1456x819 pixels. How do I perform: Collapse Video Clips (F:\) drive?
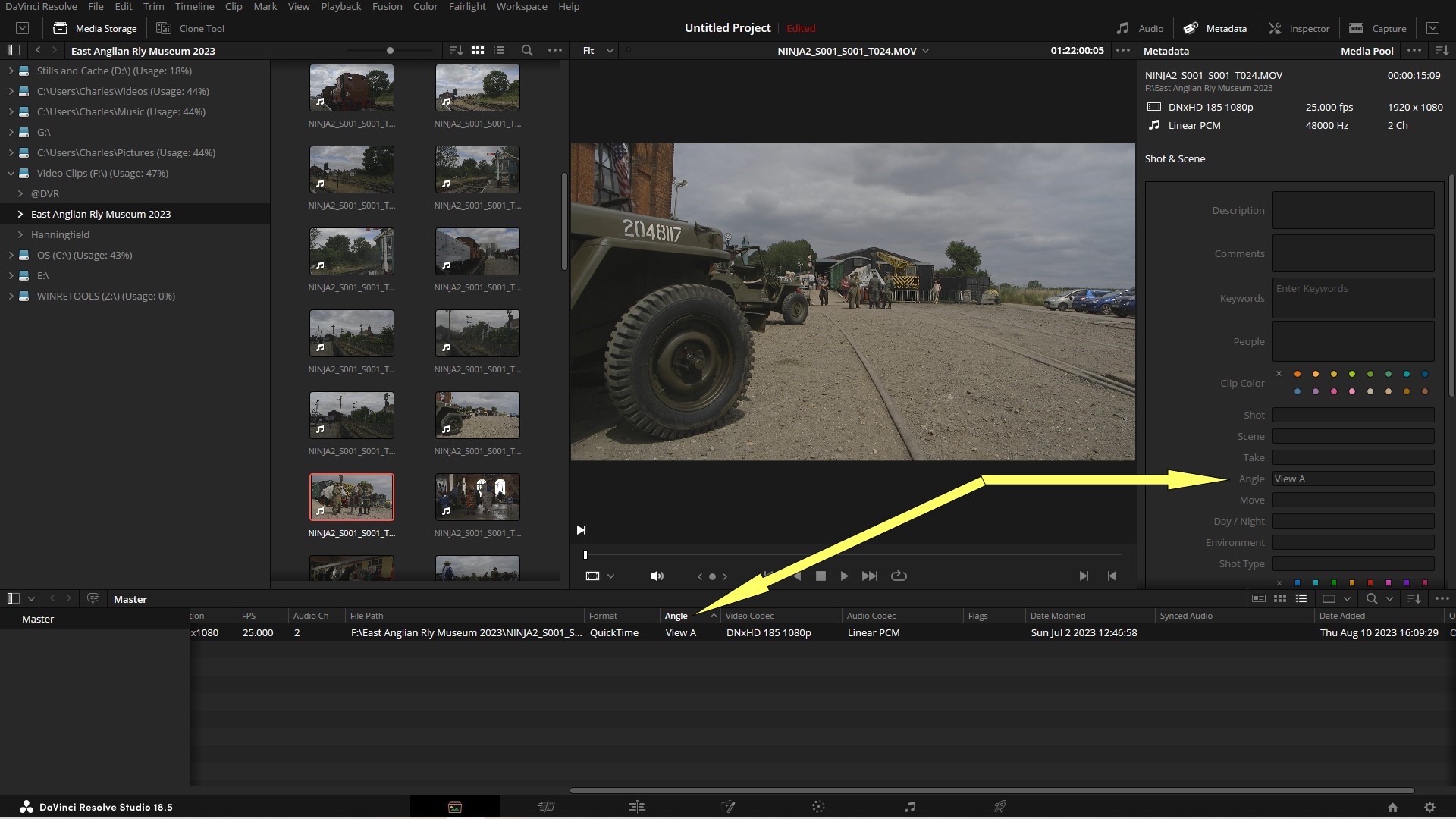pos(11,173)
